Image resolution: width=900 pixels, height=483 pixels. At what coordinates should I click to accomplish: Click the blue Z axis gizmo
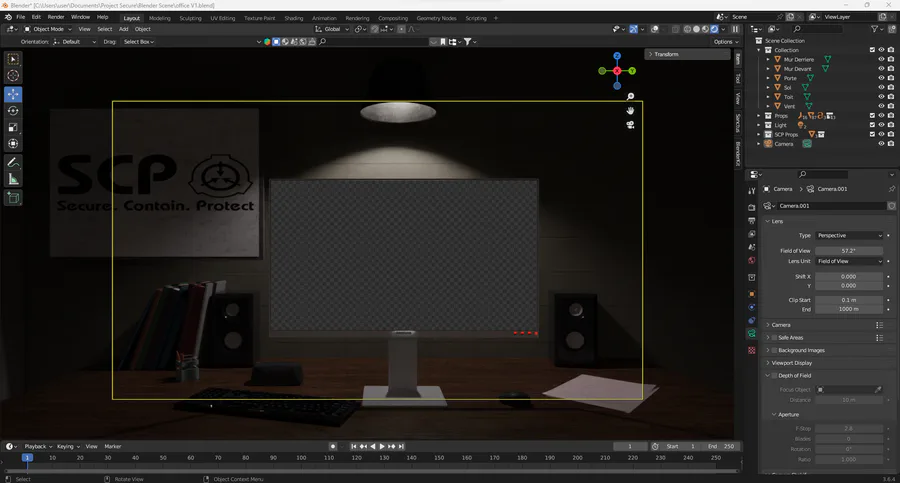(x=617, y=56)
